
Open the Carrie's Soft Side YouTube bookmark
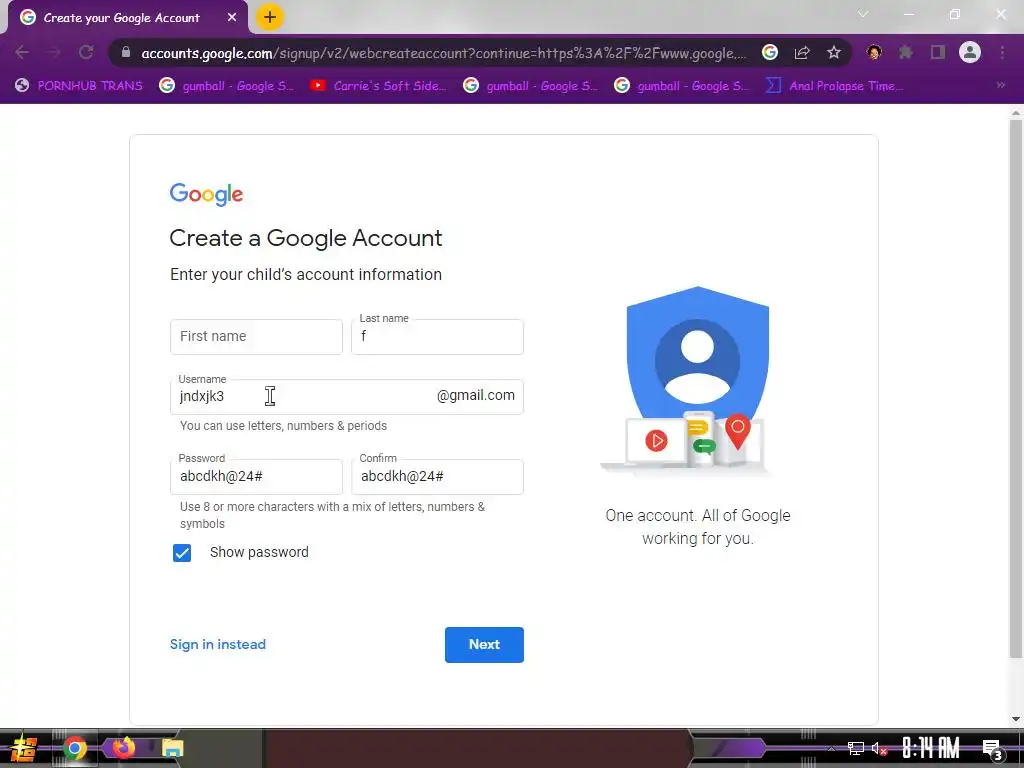tap(378, 86)
